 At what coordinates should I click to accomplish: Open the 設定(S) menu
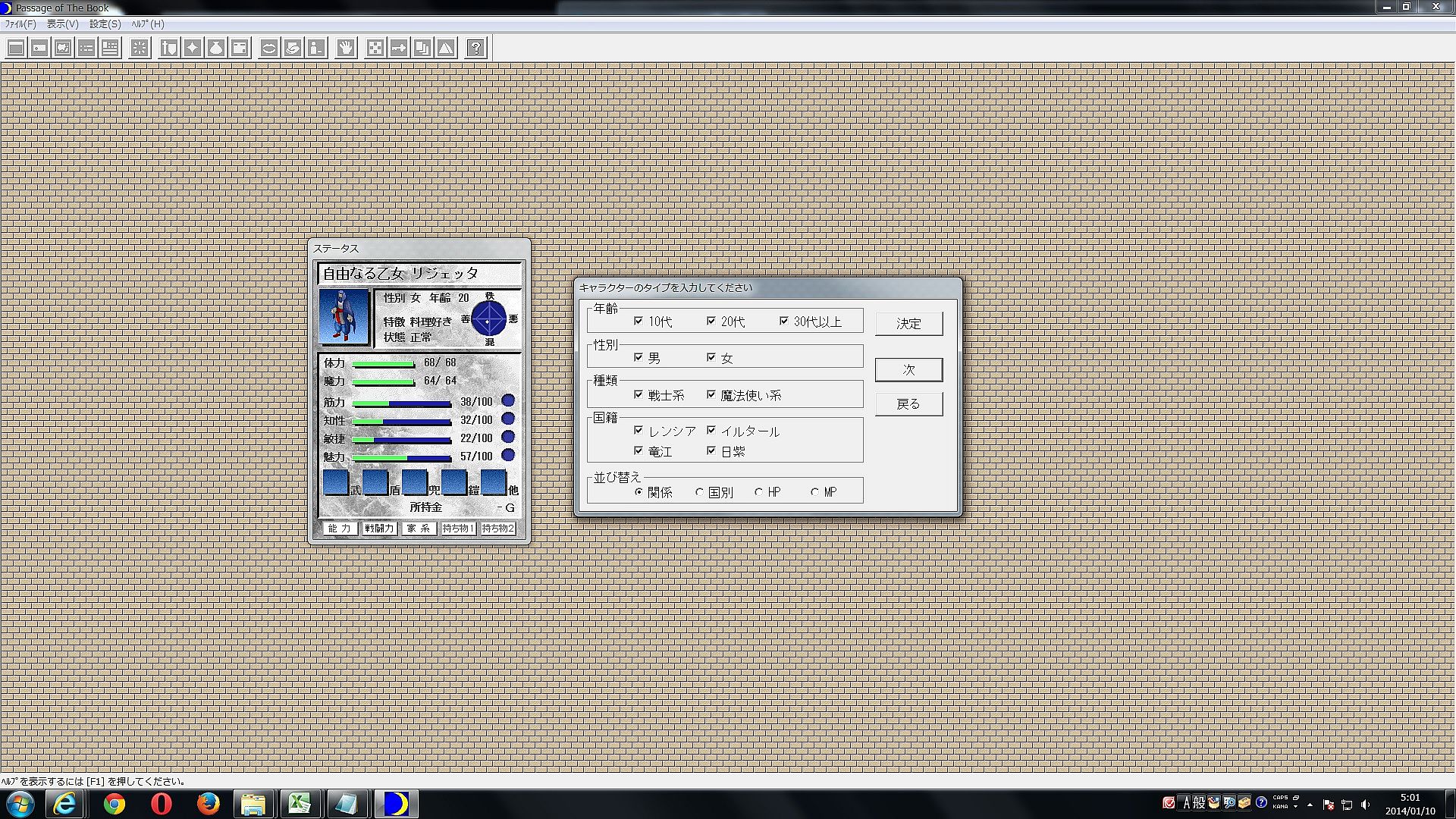105,24
